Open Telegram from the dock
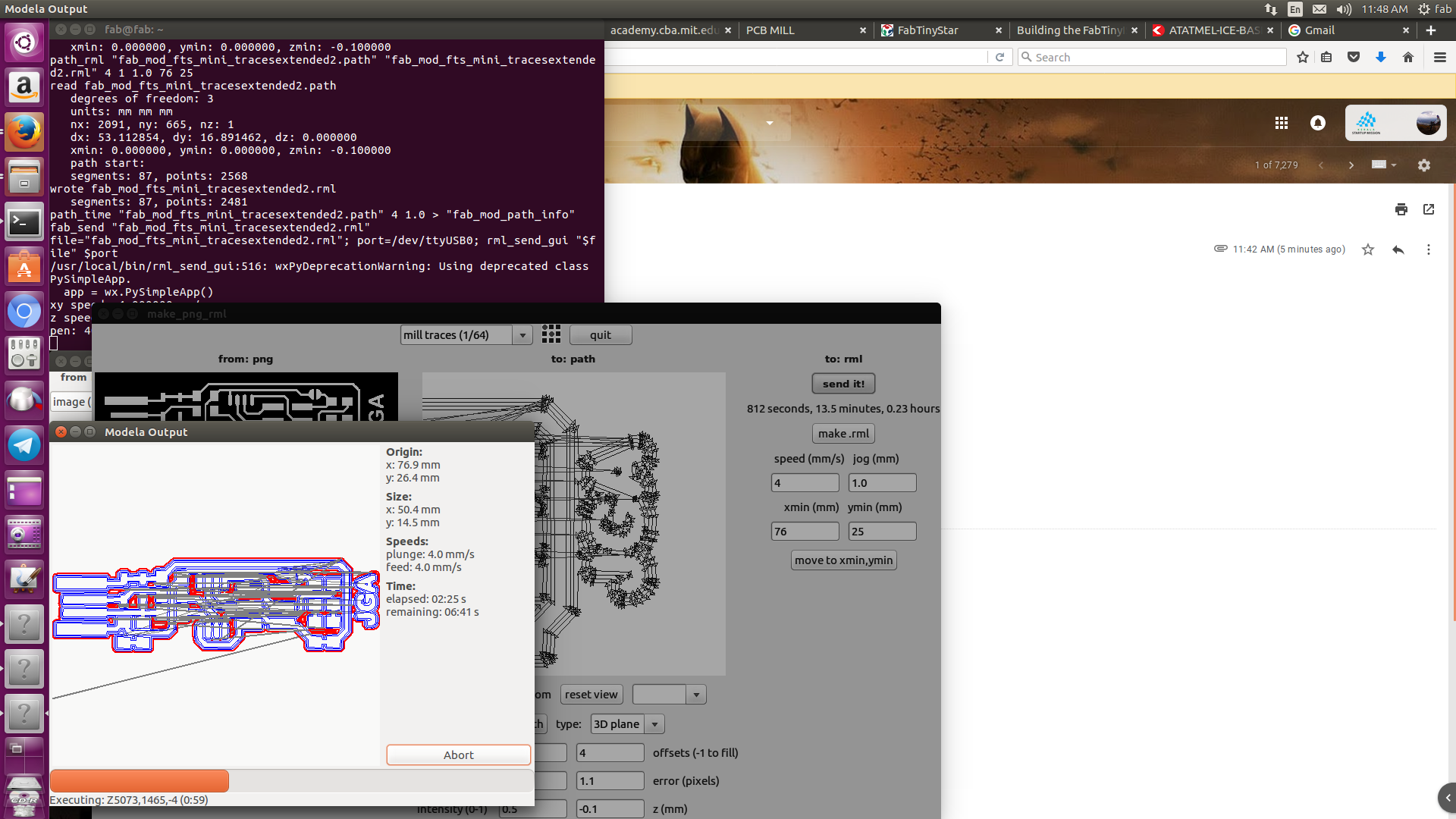This screenshot has height=819, width=1456. pyautogui.click(x=24, y=445)
